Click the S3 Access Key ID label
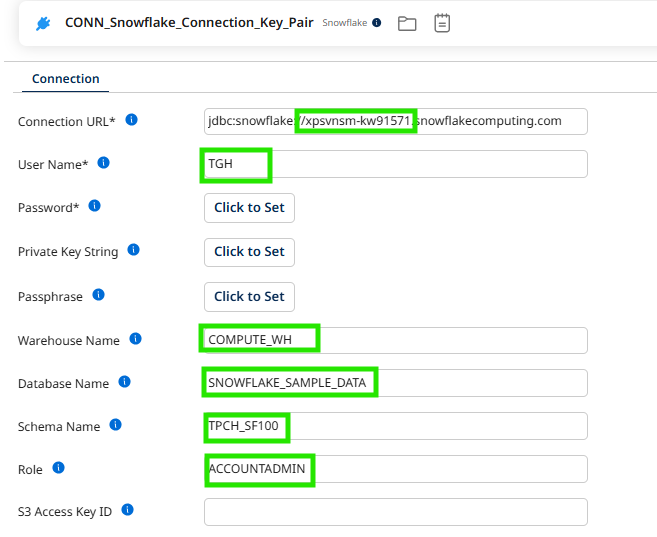This screenshot has height=537, width=657. tap(65, 512)
